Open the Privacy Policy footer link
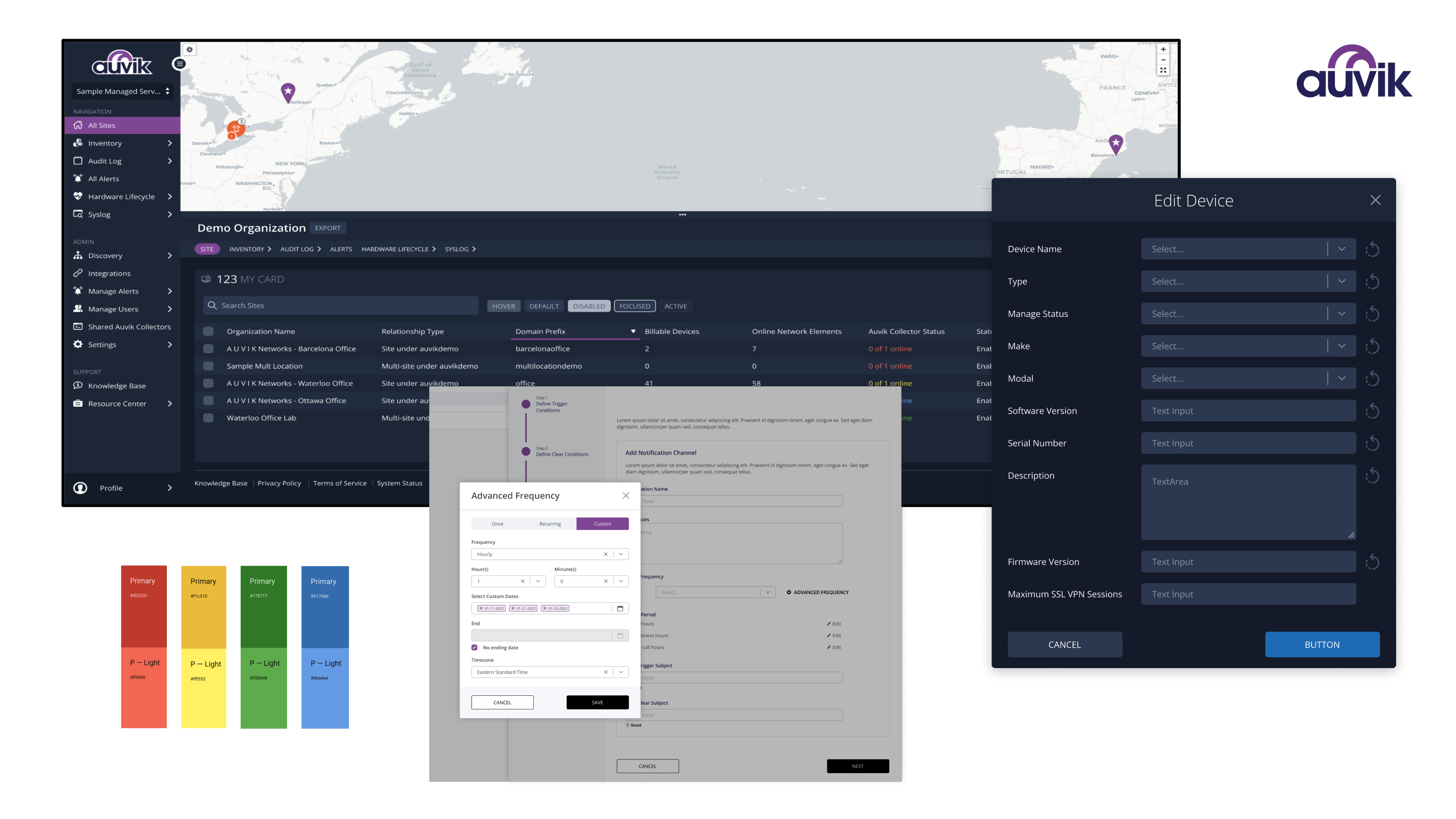 [279, 483]
